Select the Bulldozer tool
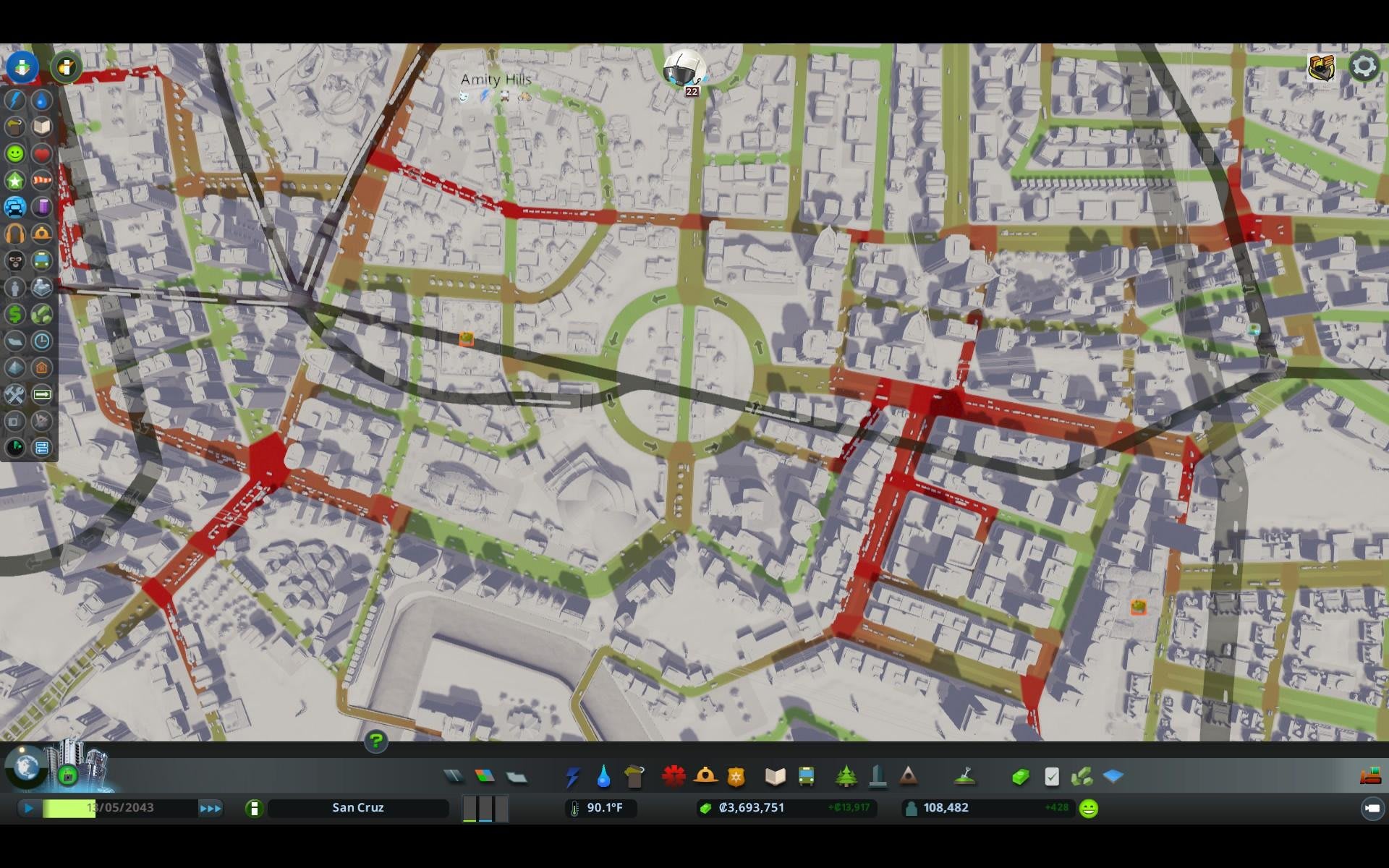 click(1370, 777)
